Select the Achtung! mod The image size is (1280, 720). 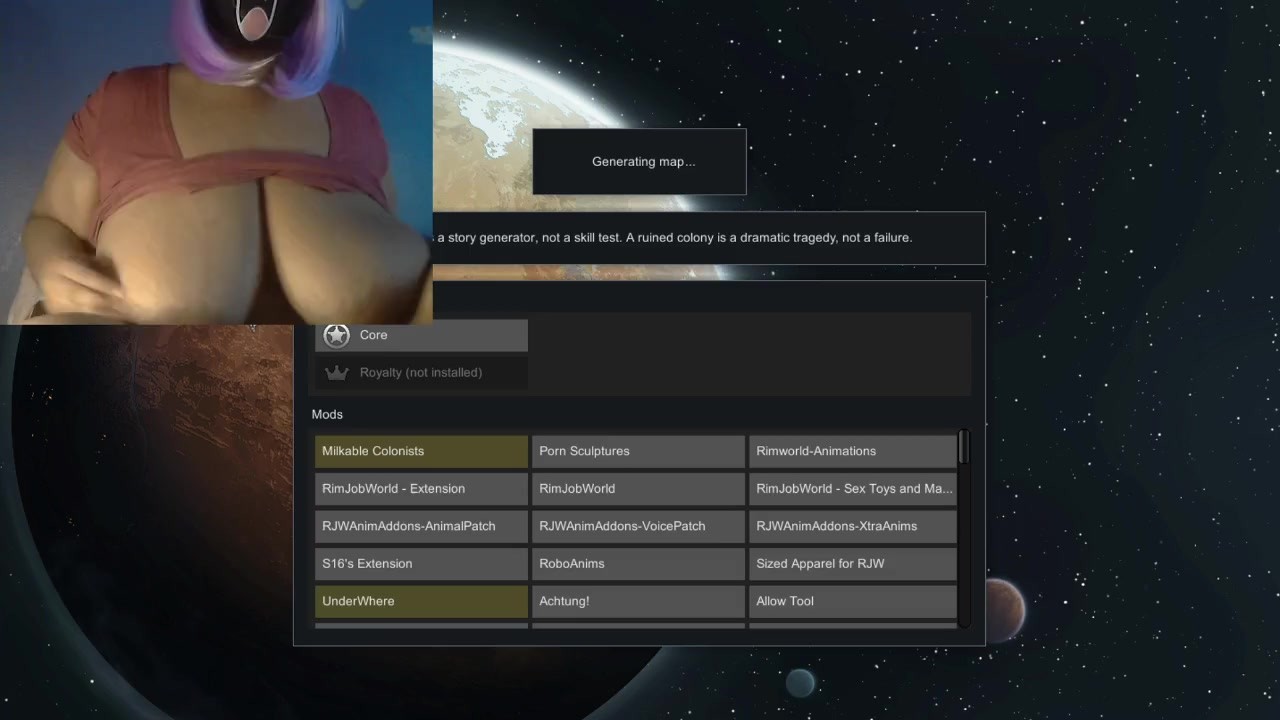[x=638, y=601]
